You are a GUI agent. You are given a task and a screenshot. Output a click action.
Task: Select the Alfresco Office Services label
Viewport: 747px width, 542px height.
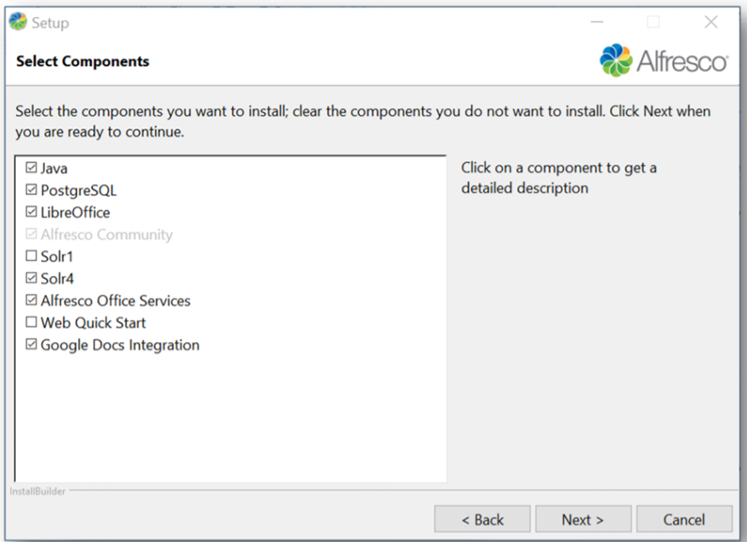tap(115, 300)
